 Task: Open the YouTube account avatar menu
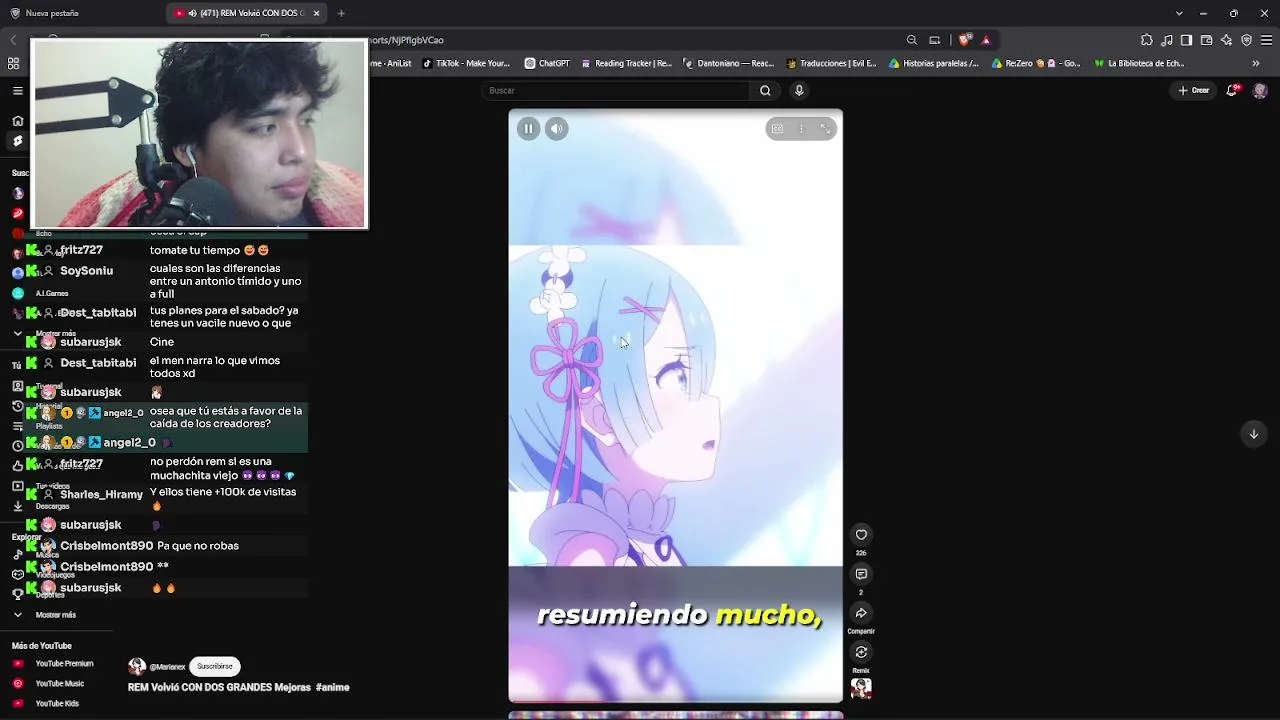point(1260,90)
